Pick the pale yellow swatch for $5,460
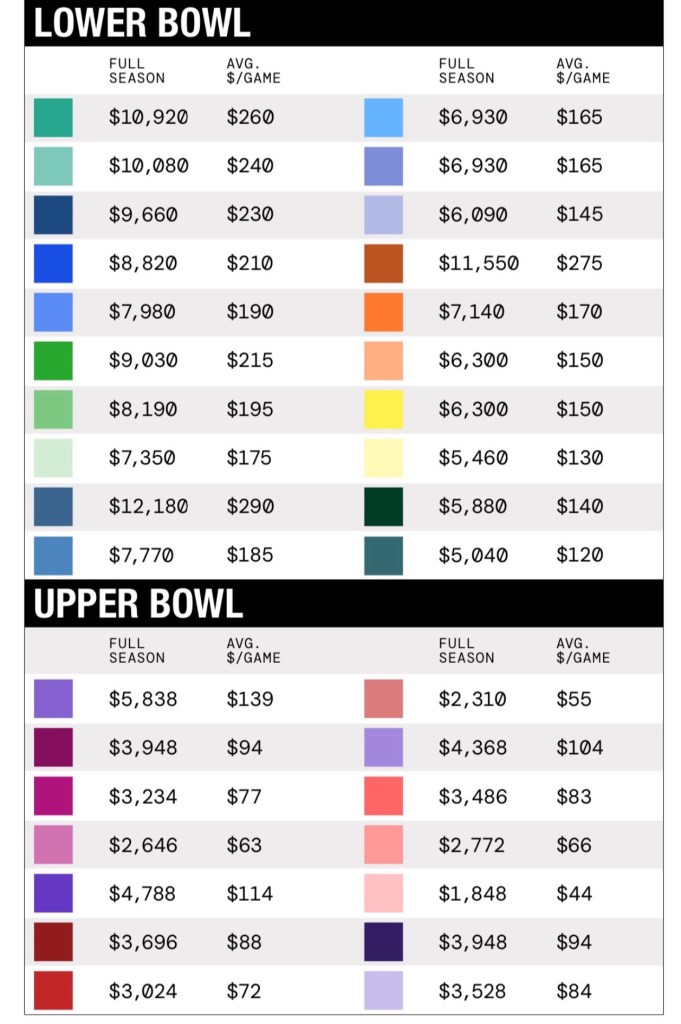 (383, 457)
